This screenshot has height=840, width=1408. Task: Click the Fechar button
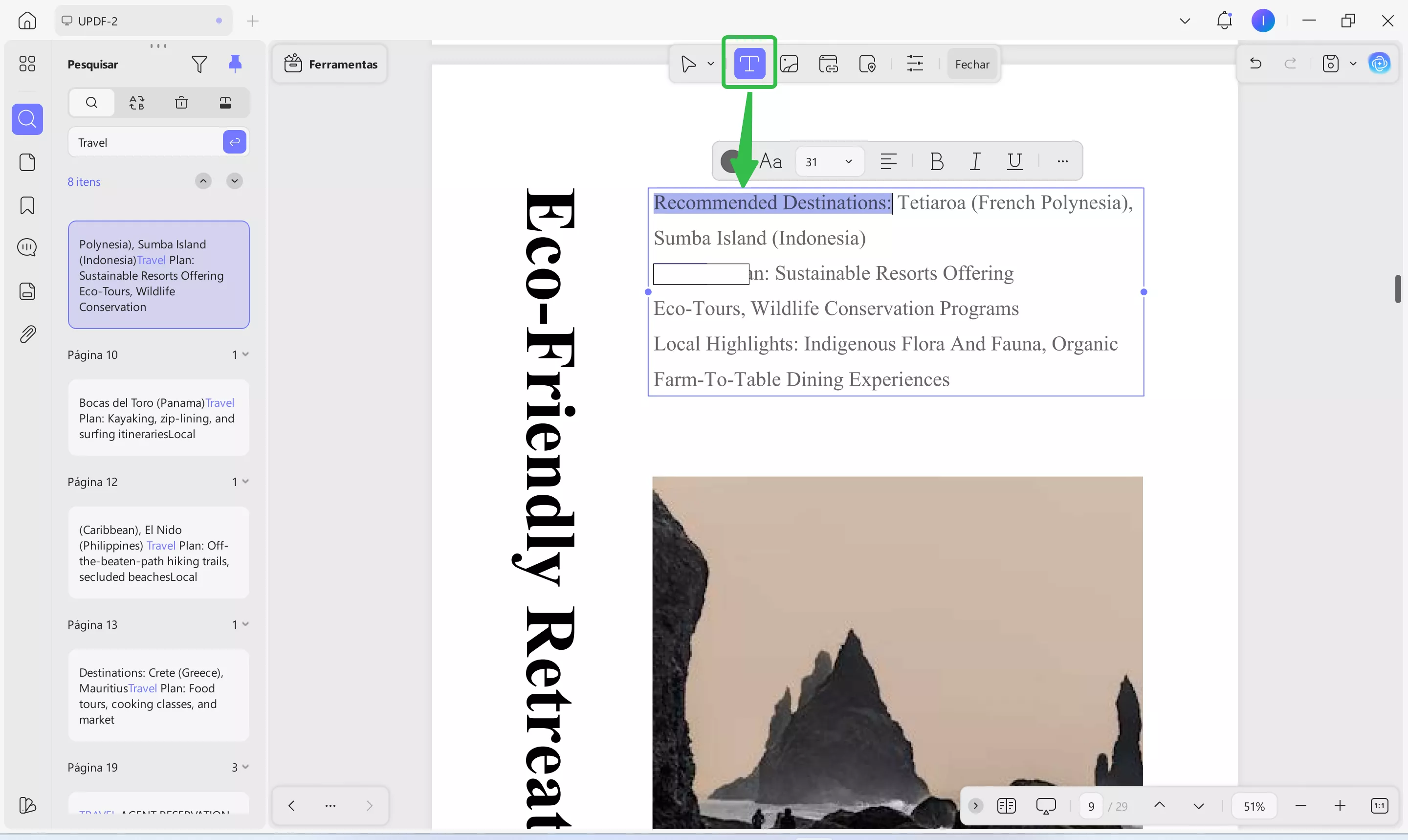pyautogui.click(x=972, y=64)
